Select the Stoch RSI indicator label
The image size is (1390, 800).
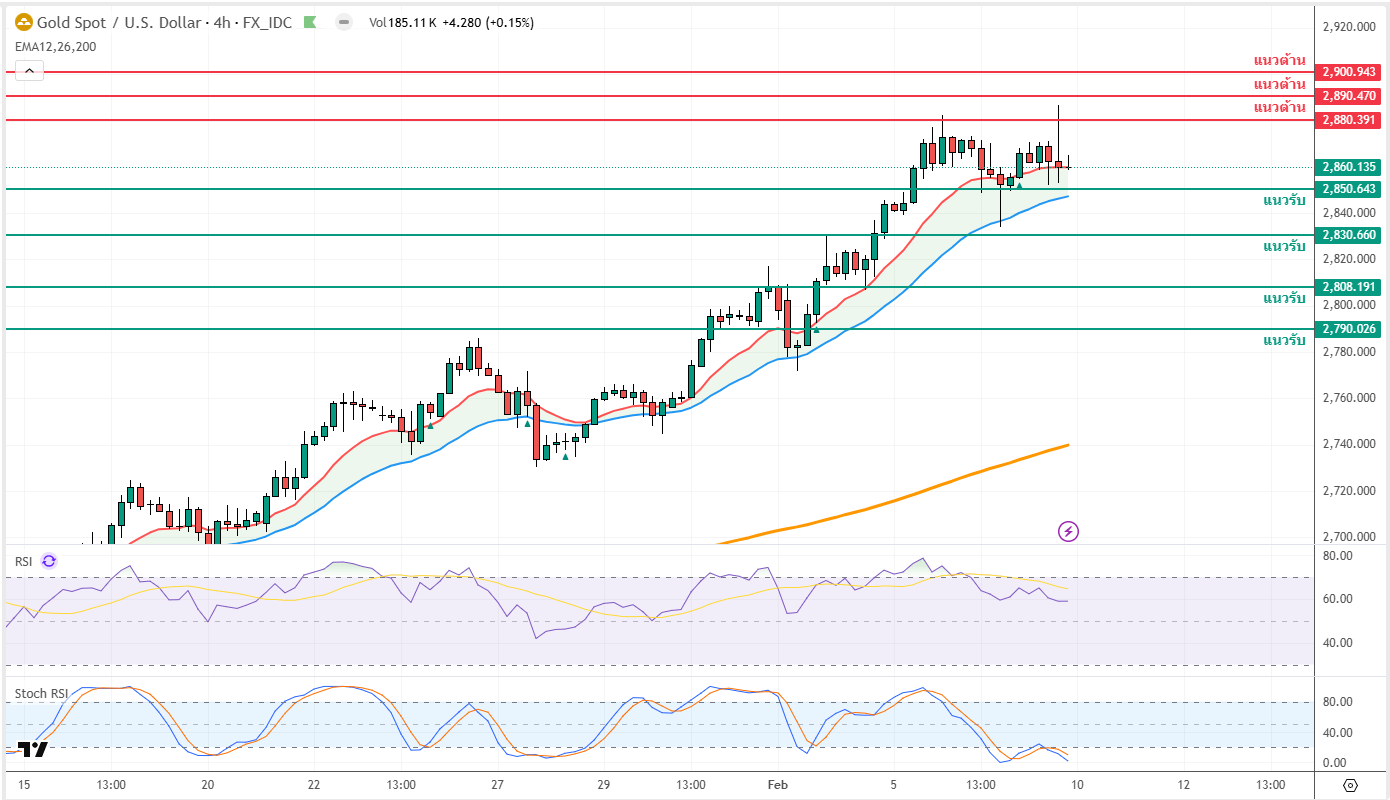[x=41, y=693]
